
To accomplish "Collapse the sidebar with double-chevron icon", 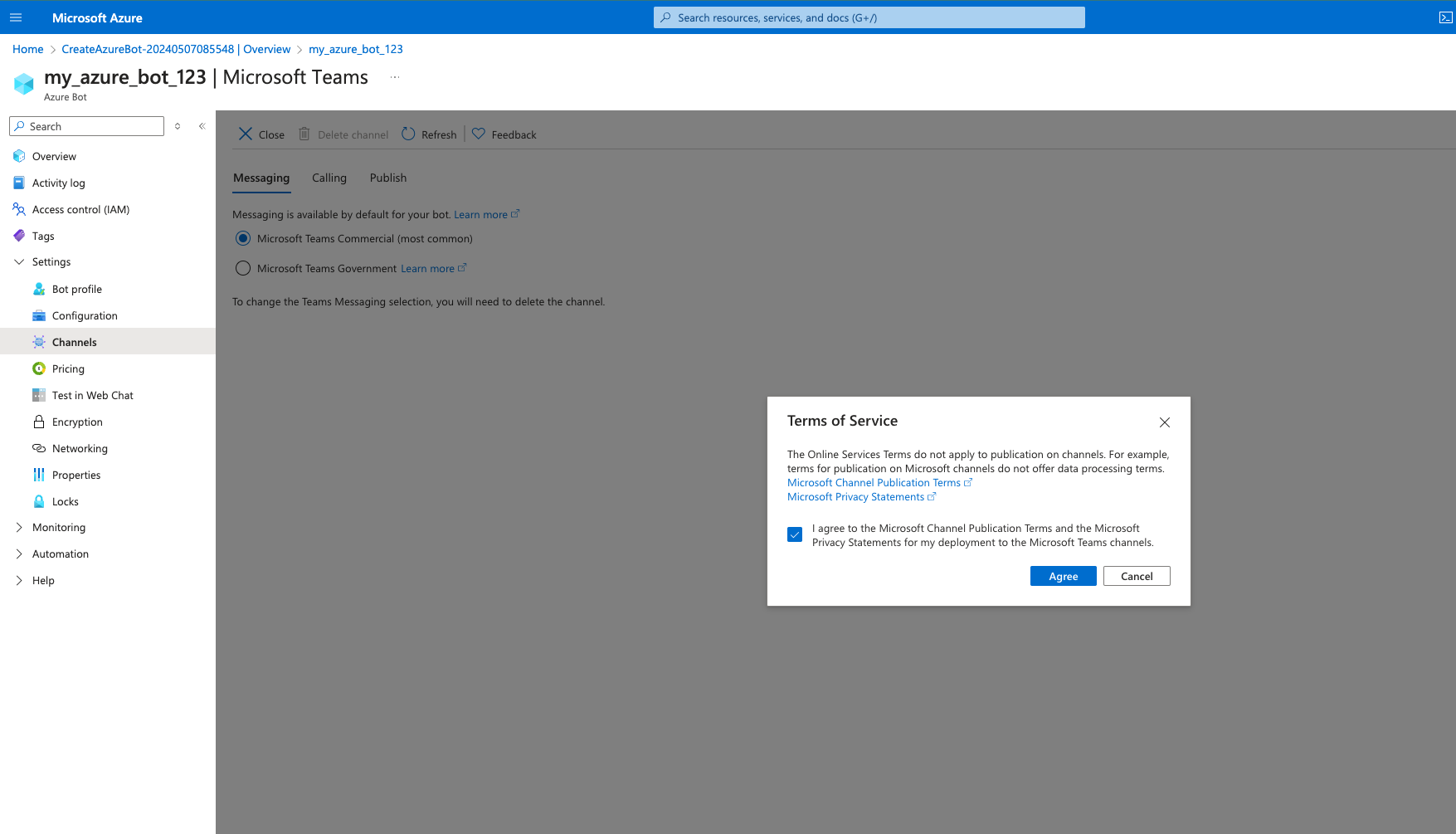I will [x=202, y=126].
